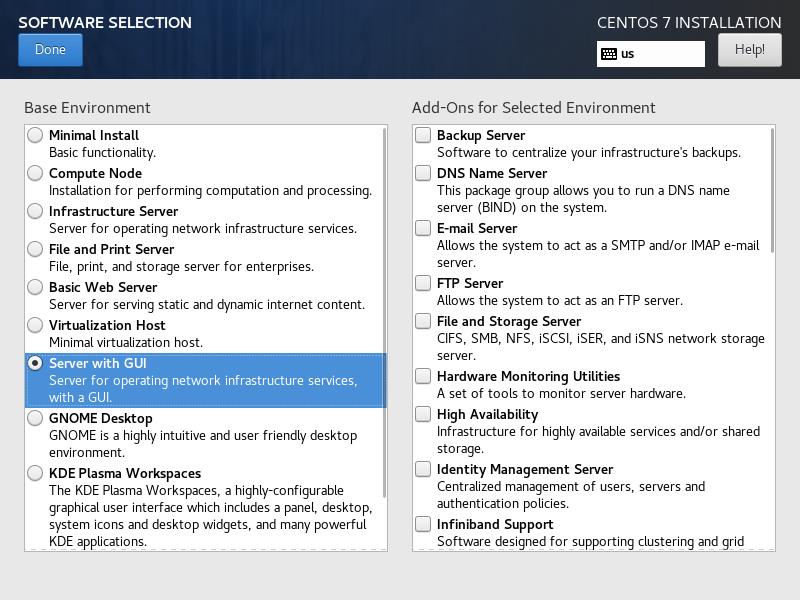The image size is (800, 600).
Task: Click the keyboard layout icon
Action: pyautogui.click(x=609, y=54)
